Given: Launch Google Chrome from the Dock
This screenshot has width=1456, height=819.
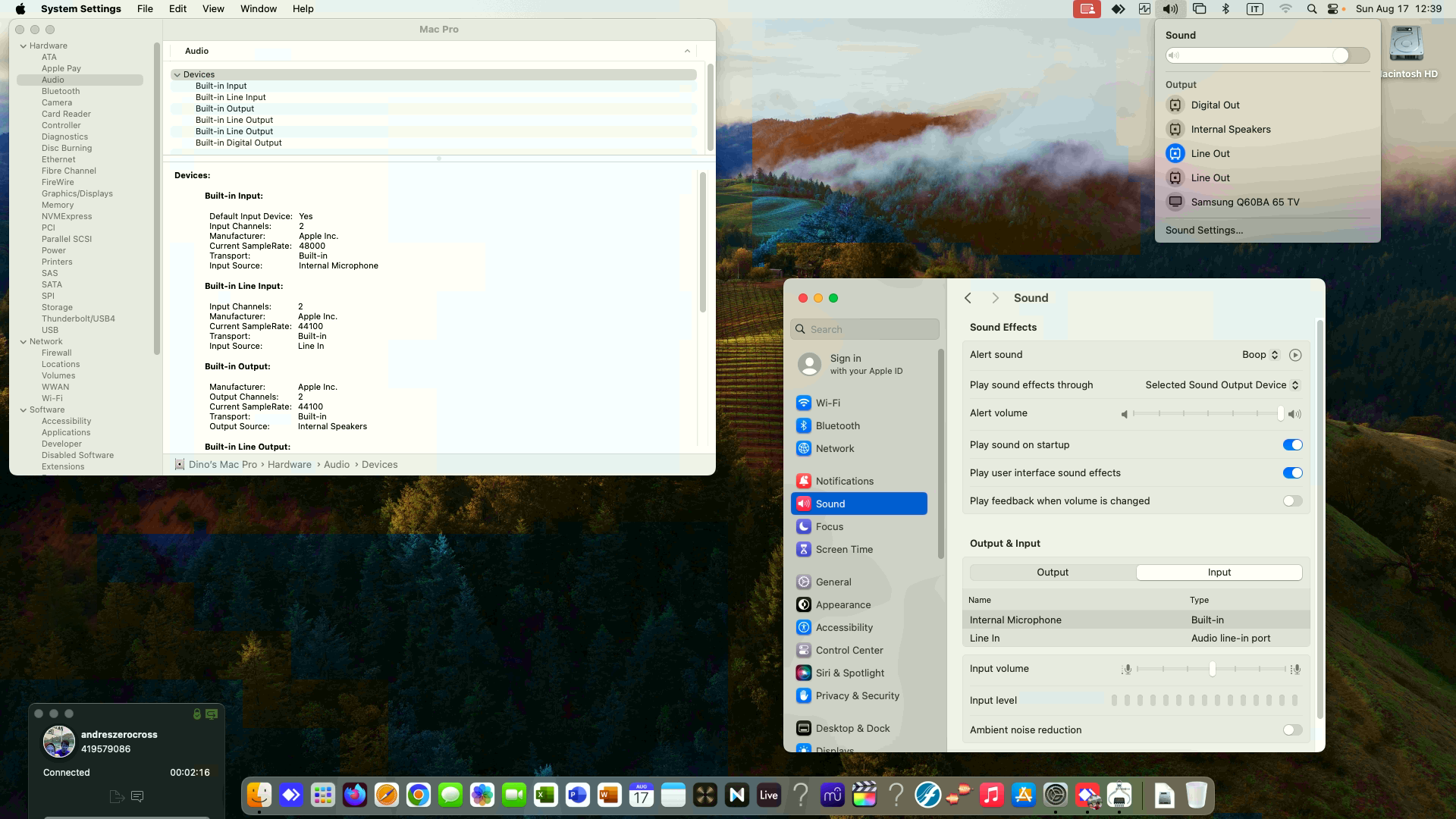Looking at the screenshot, I should [419, 795].
